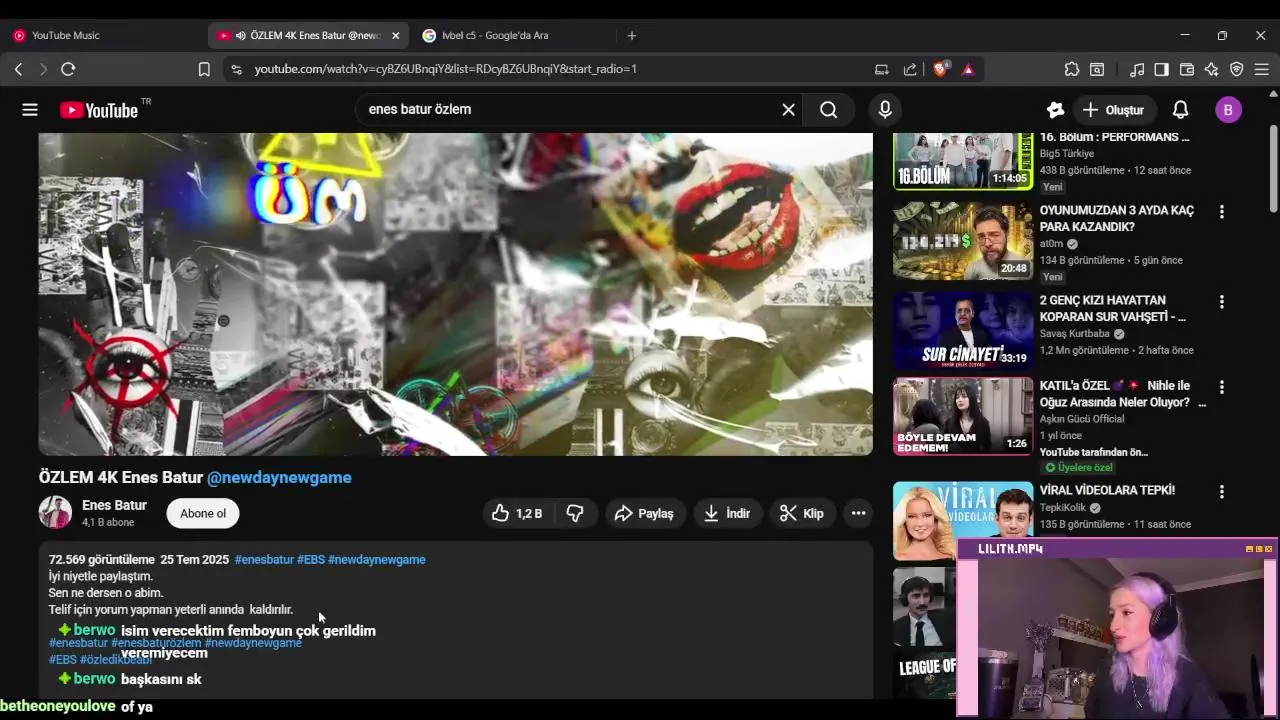Open more actions under the video
This screenshot has width=1280, height=720.
point(858,513)
